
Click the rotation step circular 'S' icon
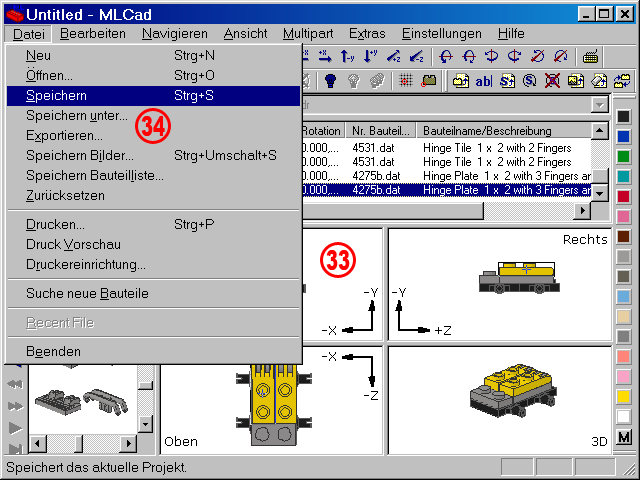pos(529,81)
